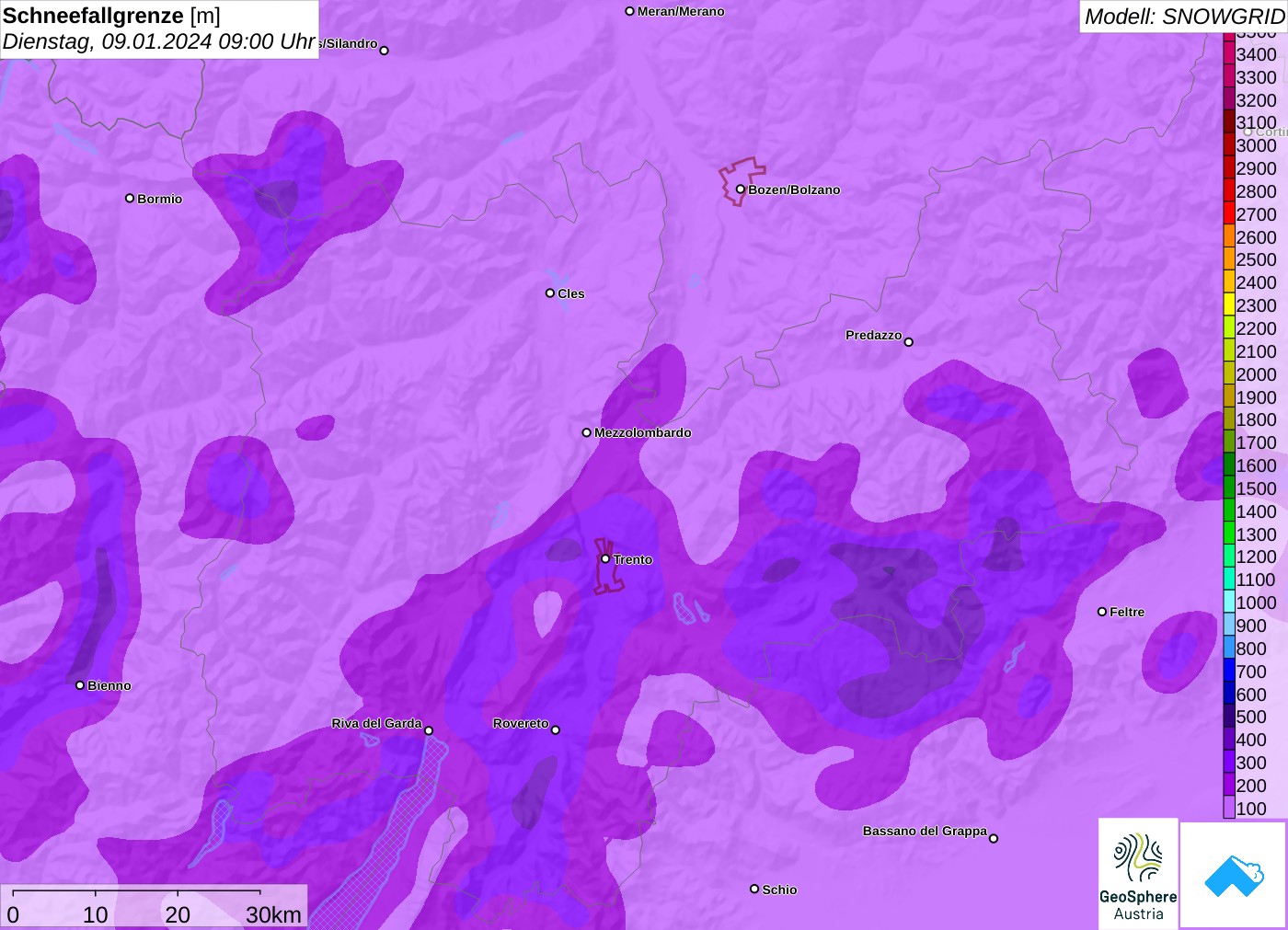Click the '30km' scale bar label

pos(273,914)
